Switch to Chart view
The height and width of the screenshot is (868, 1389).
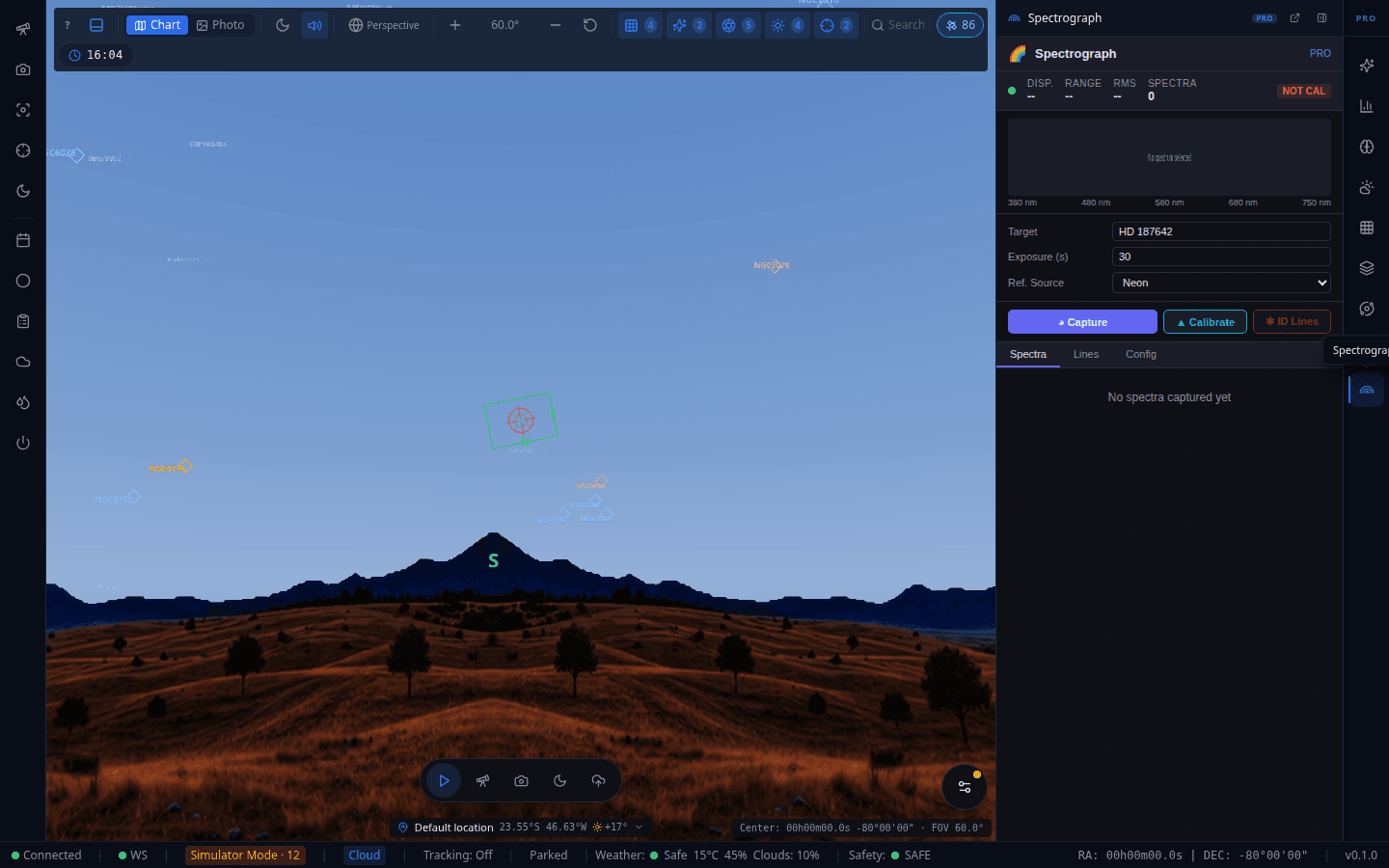click(157, 25)
